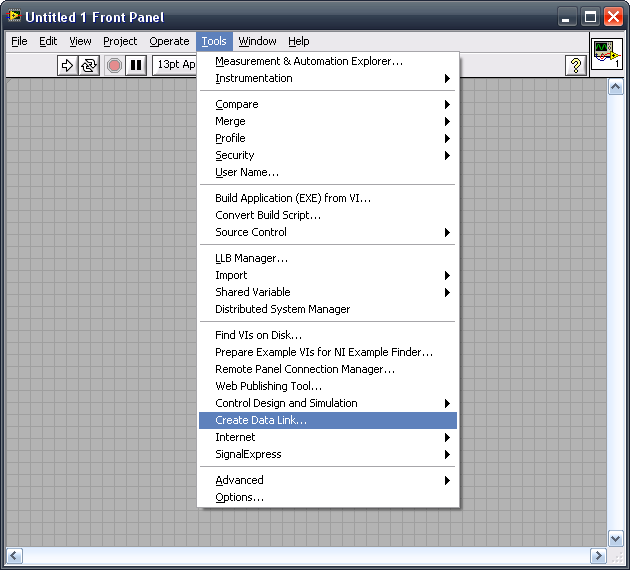630x570 pixels.
Task: Open the font size 13pt dropdown
Action: point(174,65)
